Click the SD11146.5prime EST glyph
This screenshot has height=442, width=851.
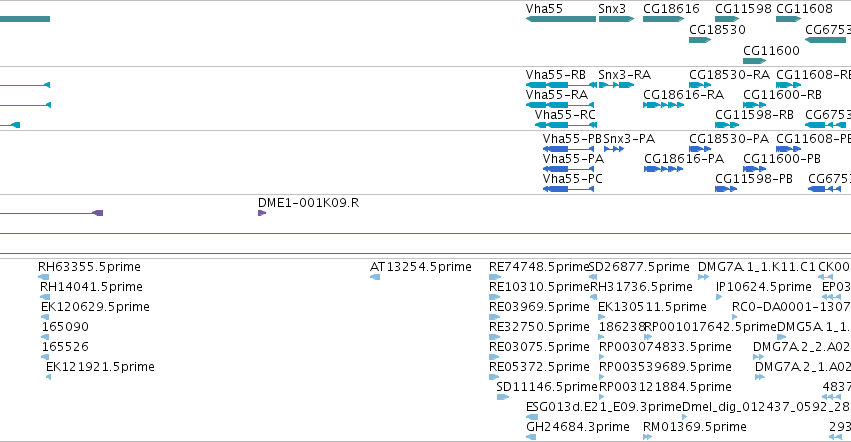tap(503, 397)
